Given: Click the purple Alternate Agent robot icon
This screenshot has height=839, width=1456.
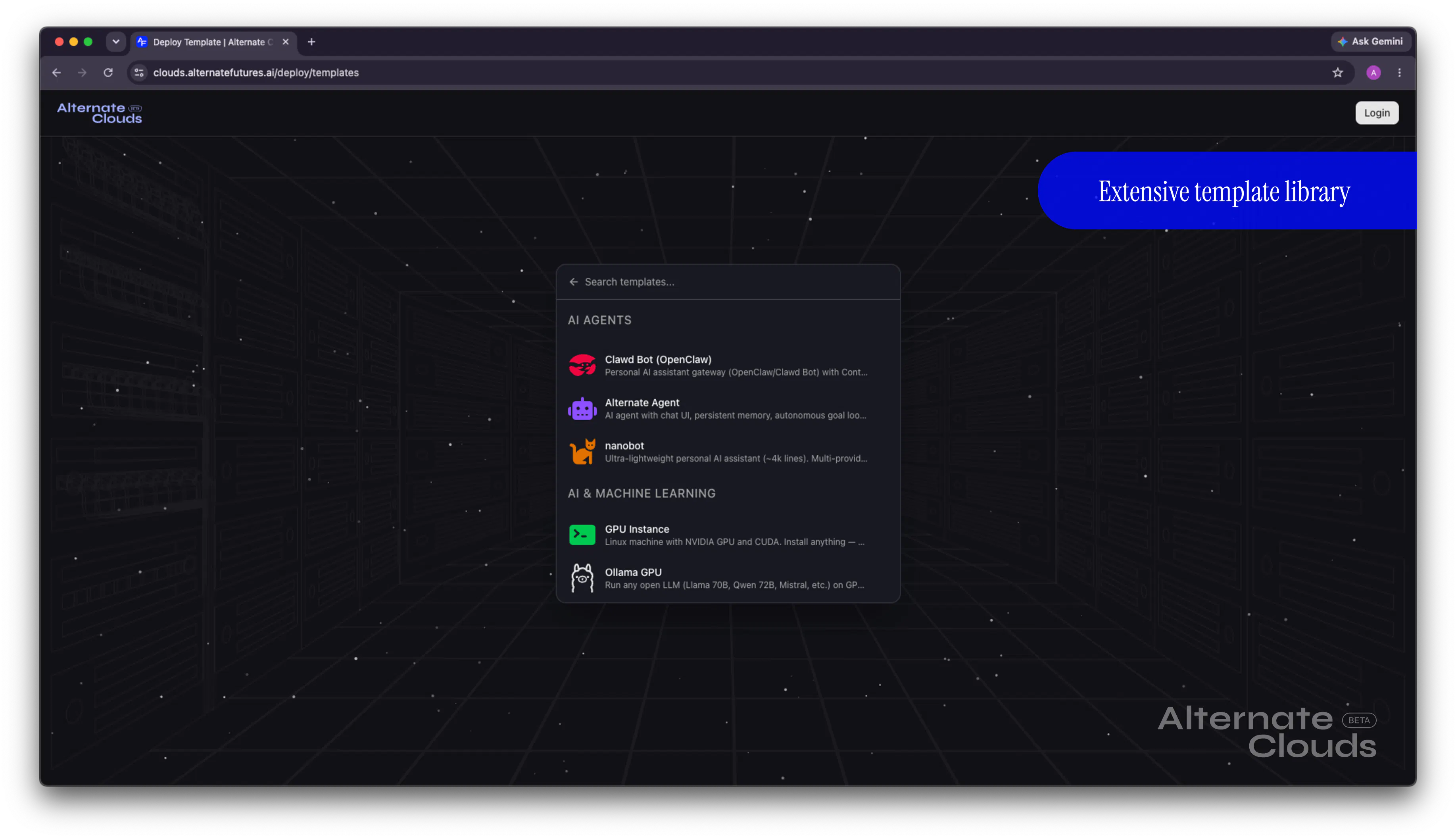Looking at the screenshot, I should tap(582, 408).
